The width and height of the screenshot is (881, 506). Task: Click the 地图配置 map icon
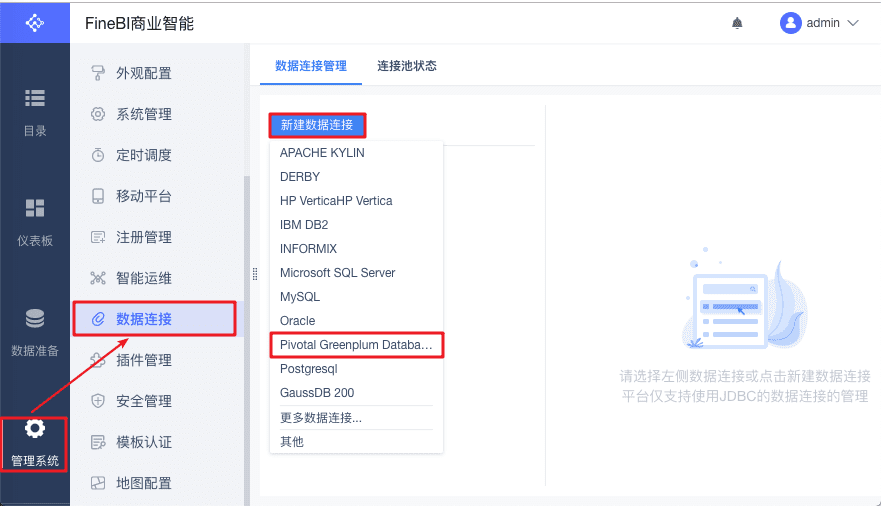[x=98, y=483]
